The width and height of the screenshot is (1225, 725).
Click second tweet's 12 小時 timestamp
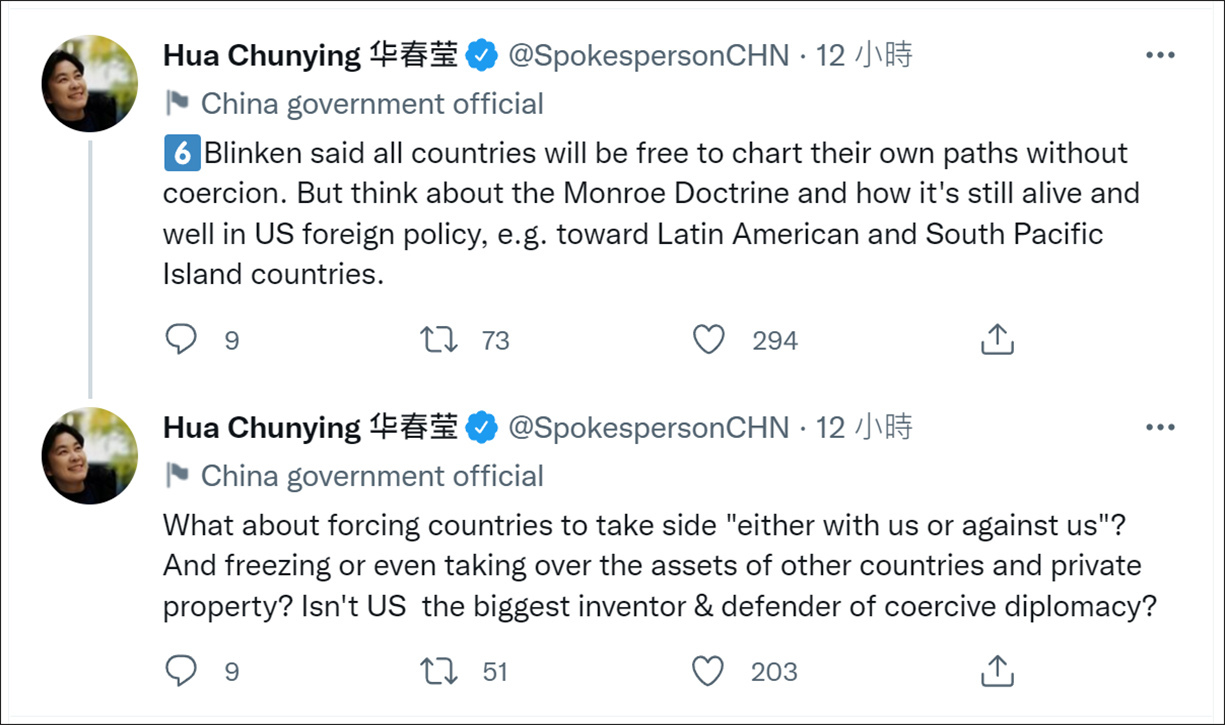click(864, 428)
